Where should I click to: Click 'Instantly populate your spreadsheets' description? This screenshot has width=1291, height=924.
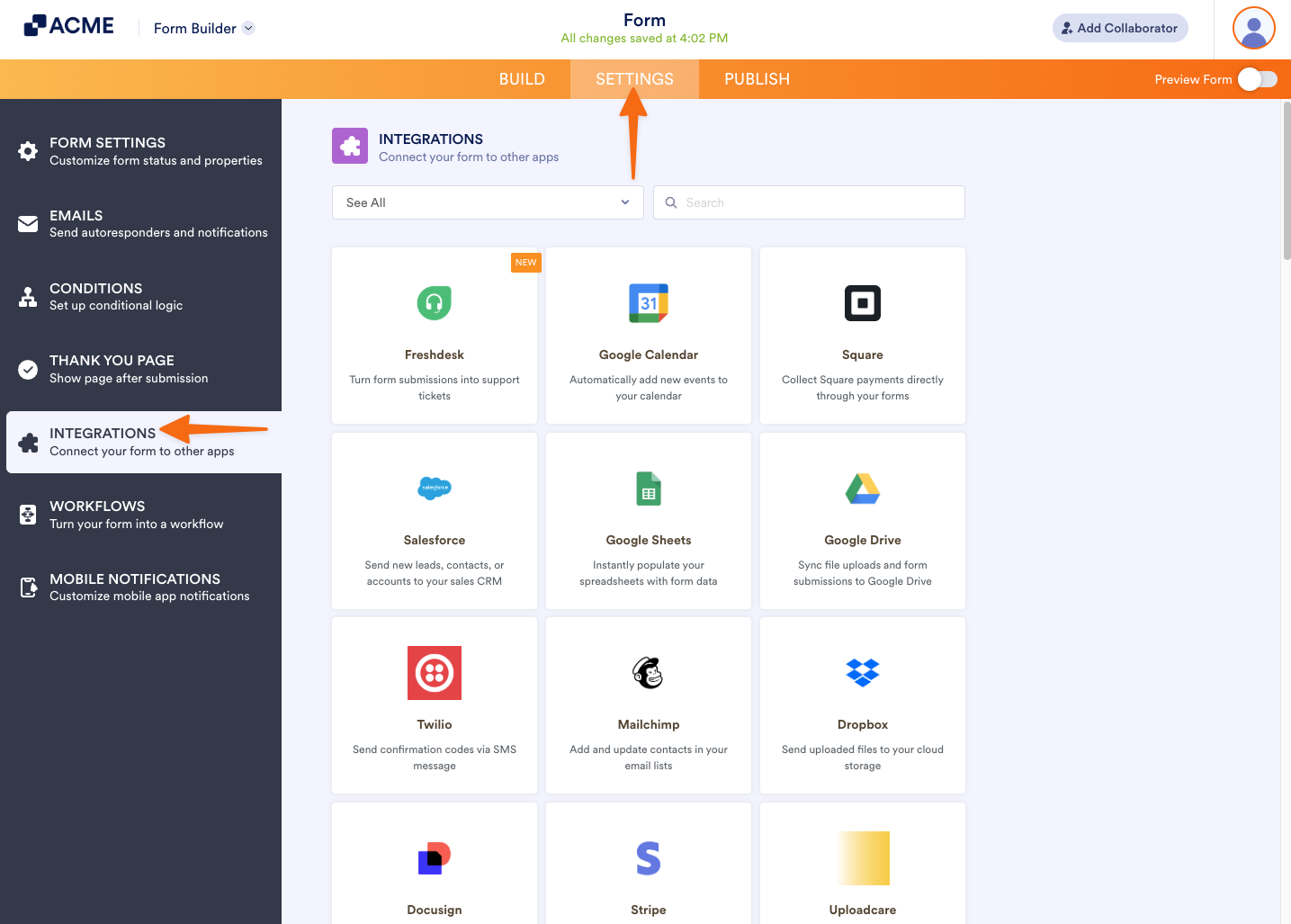pos(649,573)
